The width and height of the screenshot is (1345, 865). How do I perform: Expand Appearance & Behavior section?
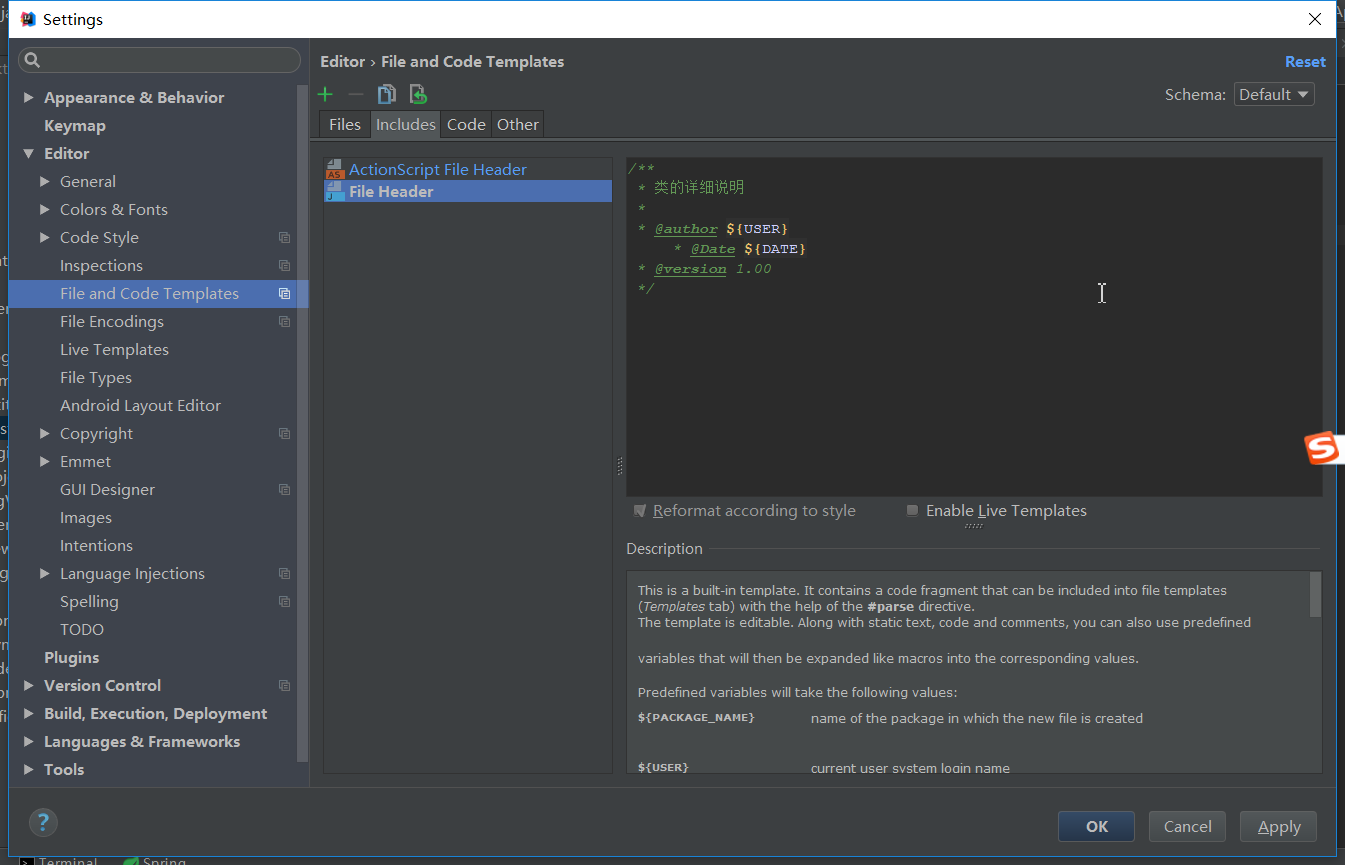(28, 98)
